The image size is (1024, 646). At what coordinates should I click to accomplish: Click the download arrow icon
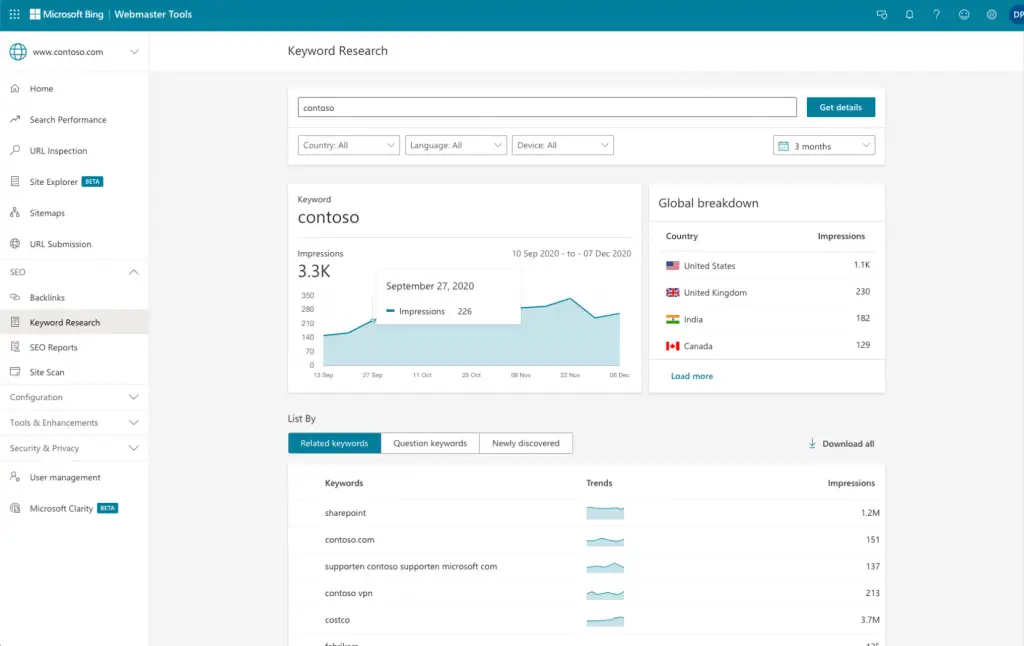(812, 444)
